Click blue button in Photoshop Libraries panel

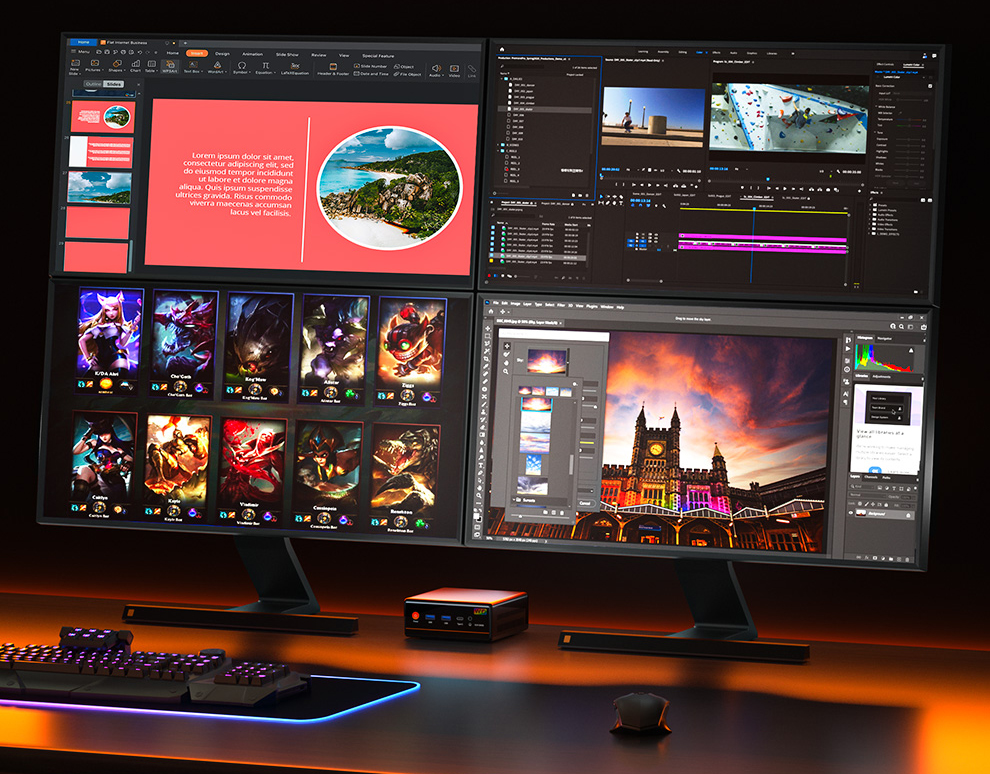point(875,470)
